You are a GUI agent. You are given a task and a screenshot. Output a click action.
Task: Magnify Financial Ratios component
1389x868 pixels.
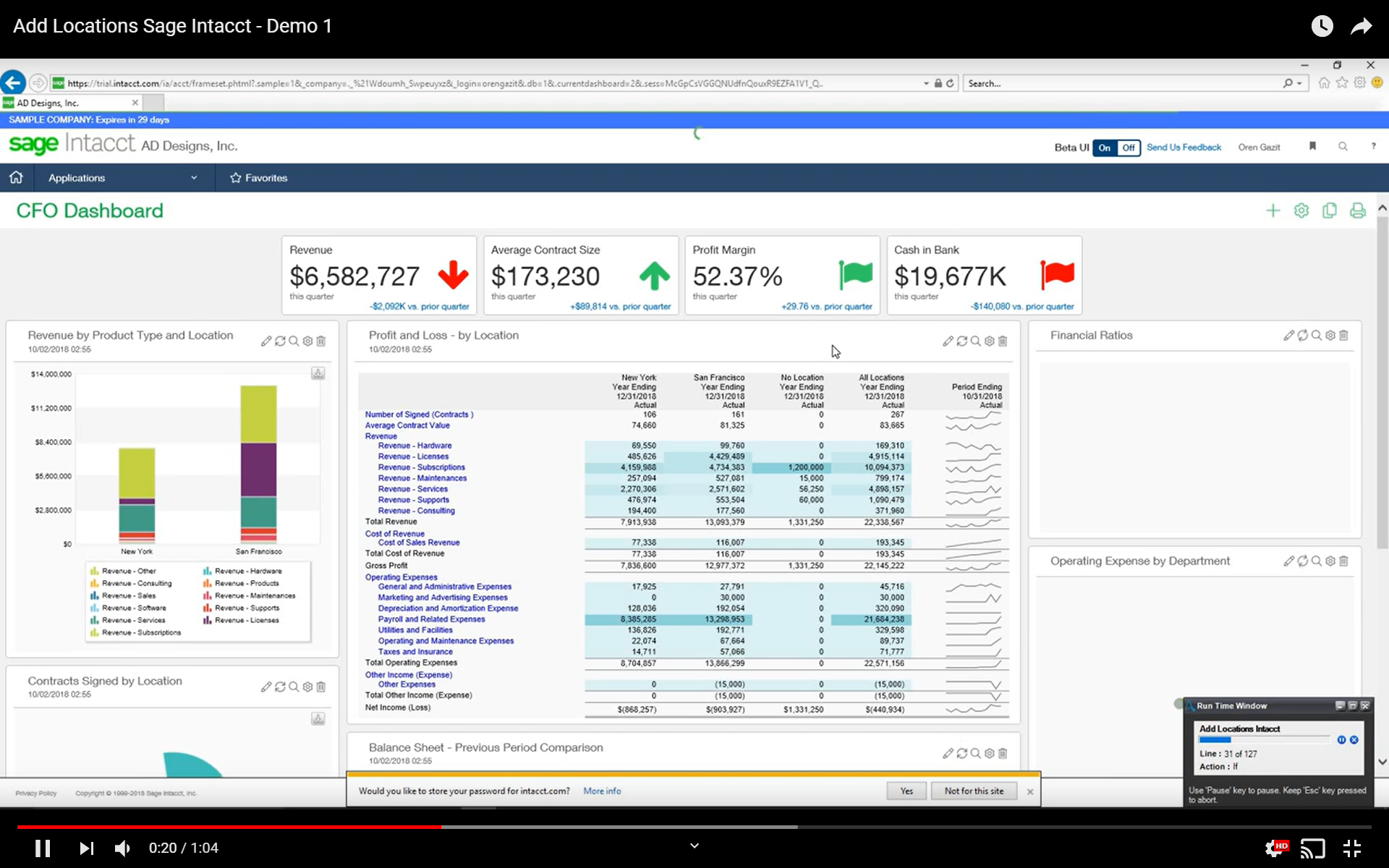pyautogui.click(x=1316, y=336)
